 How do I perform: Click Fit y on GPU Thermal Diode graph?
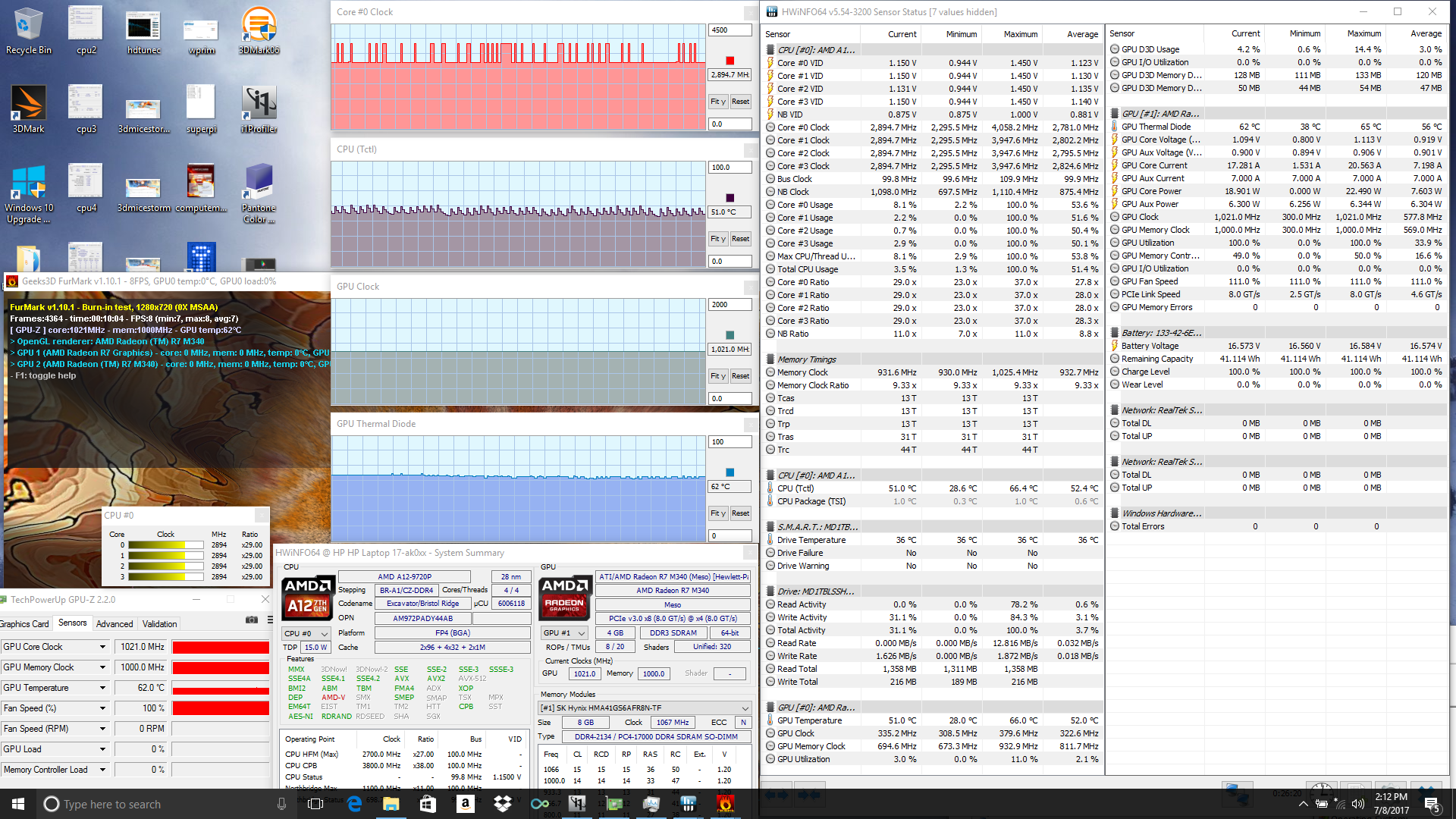pos(717,513)
